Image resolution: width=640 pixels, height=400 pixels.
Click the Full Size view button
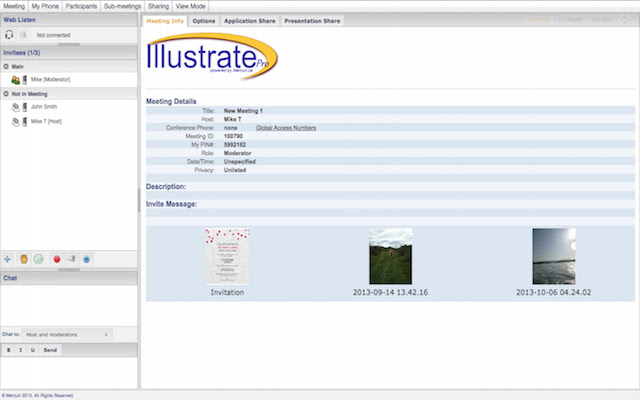coord(602,20)
